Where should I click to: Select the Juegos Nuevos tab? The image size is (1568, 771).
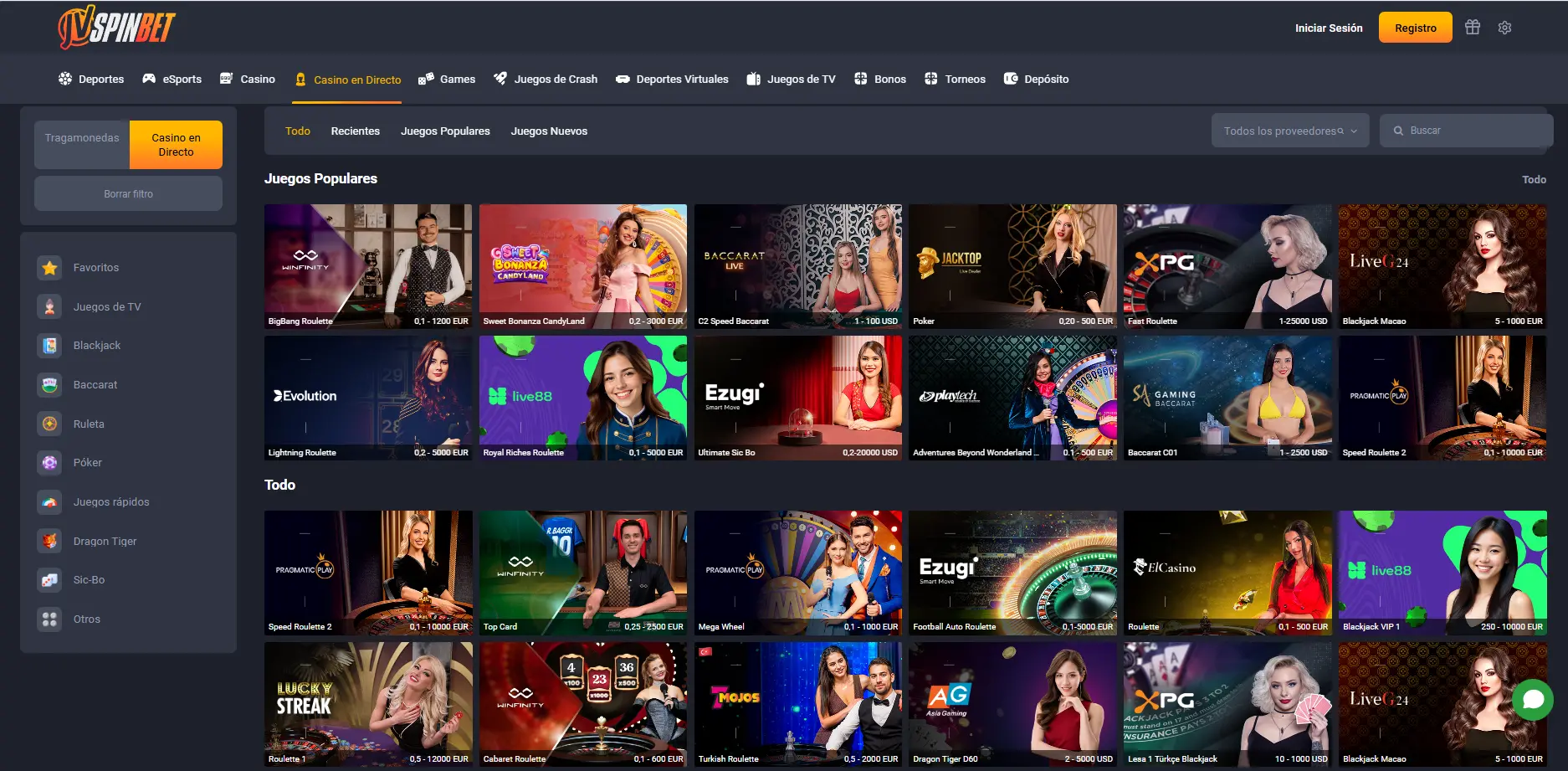tap(549, 131)
